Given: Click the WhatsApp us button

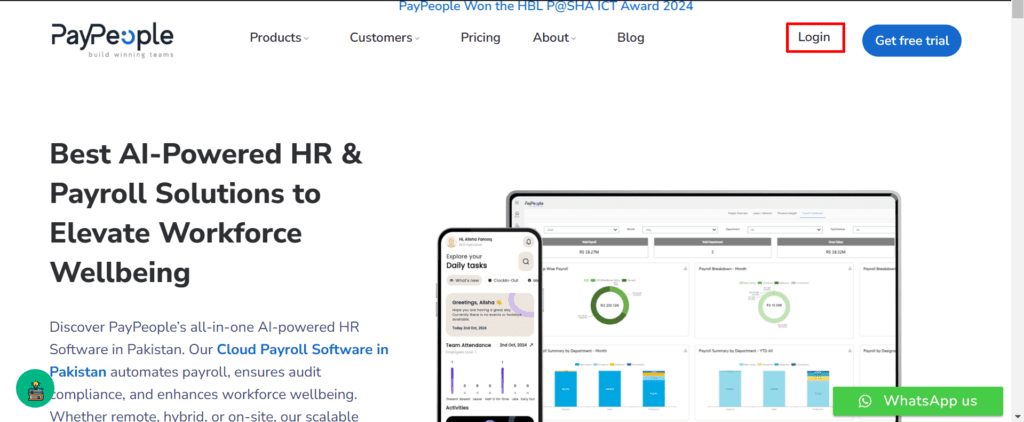Looking at the screenshot, I should coord(917,401).
